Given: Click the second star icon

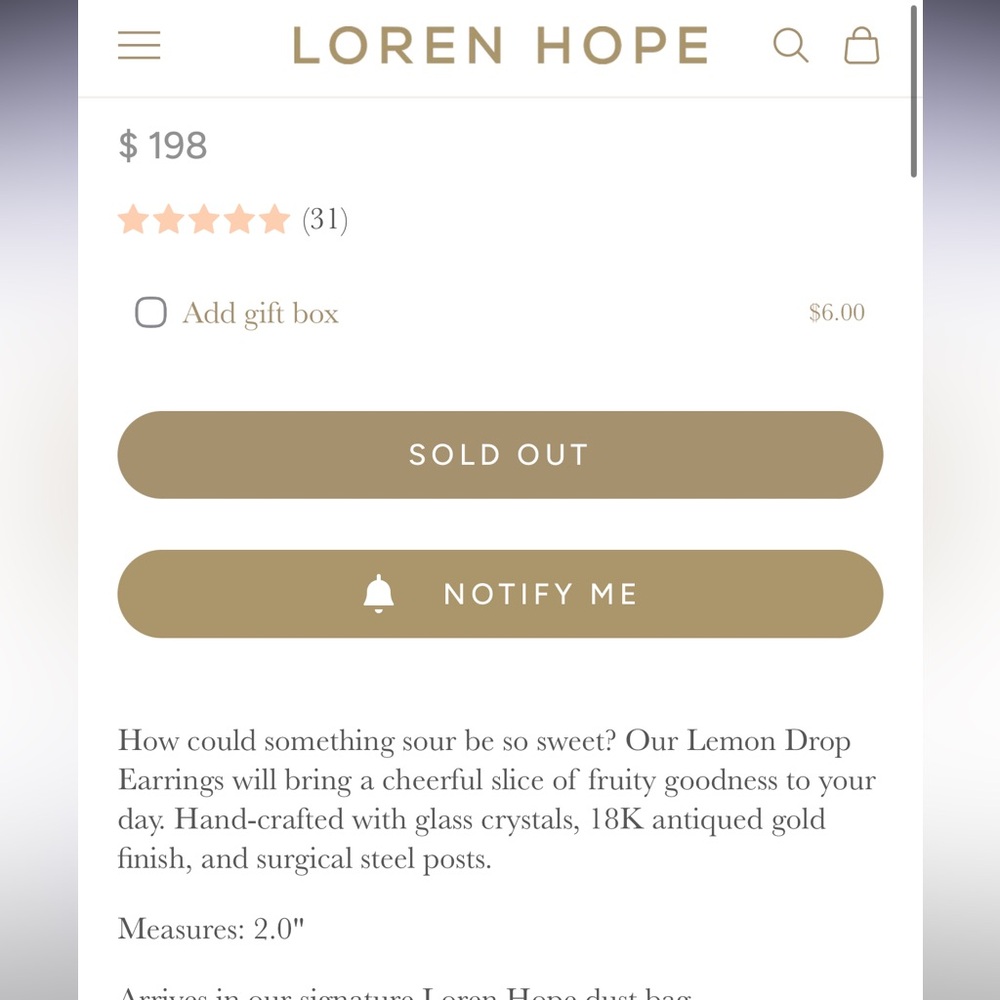Looking at the screenshot, I should tap(169, 218).
